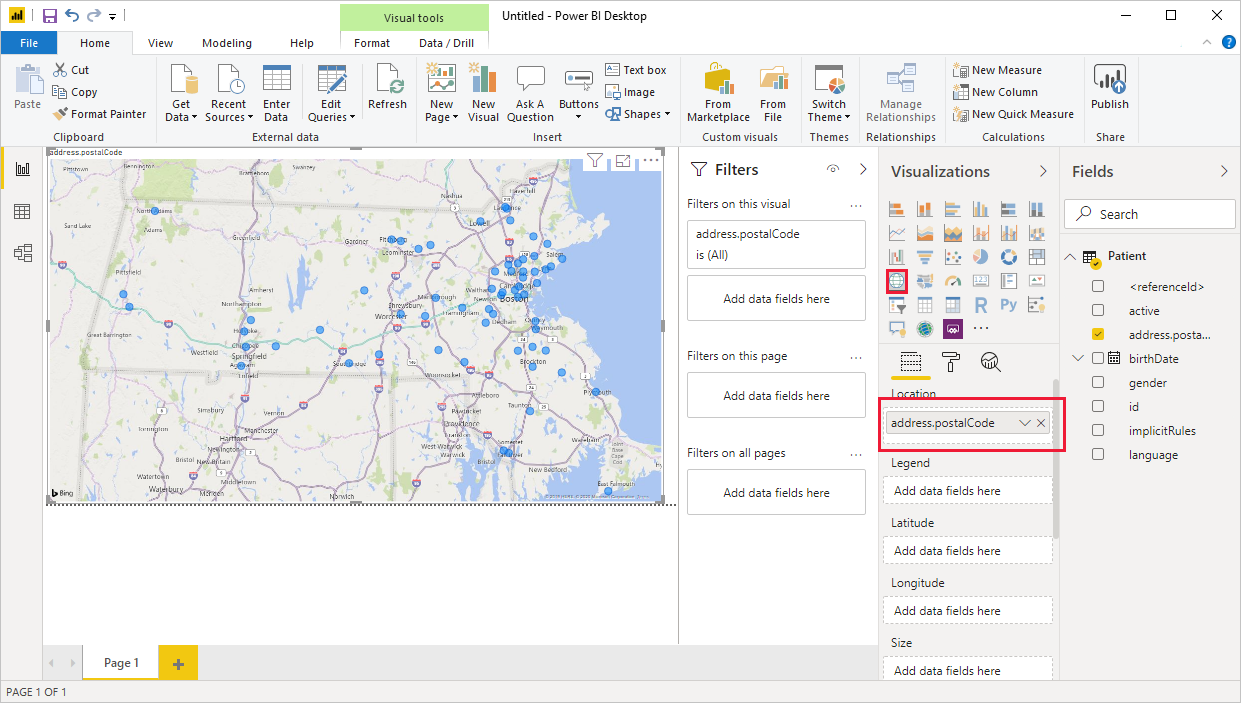The height and width of the screenshot is (703, 1241).
Task: Click the filter icon on map visual header
Action: (594, 160)
